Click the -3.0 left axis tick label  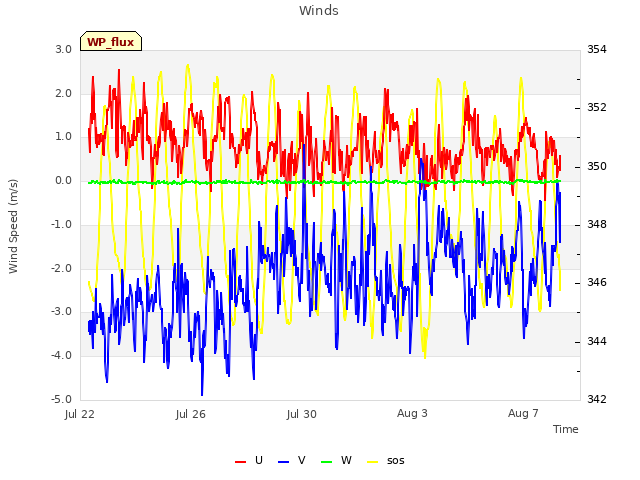[x=62, y=311]
